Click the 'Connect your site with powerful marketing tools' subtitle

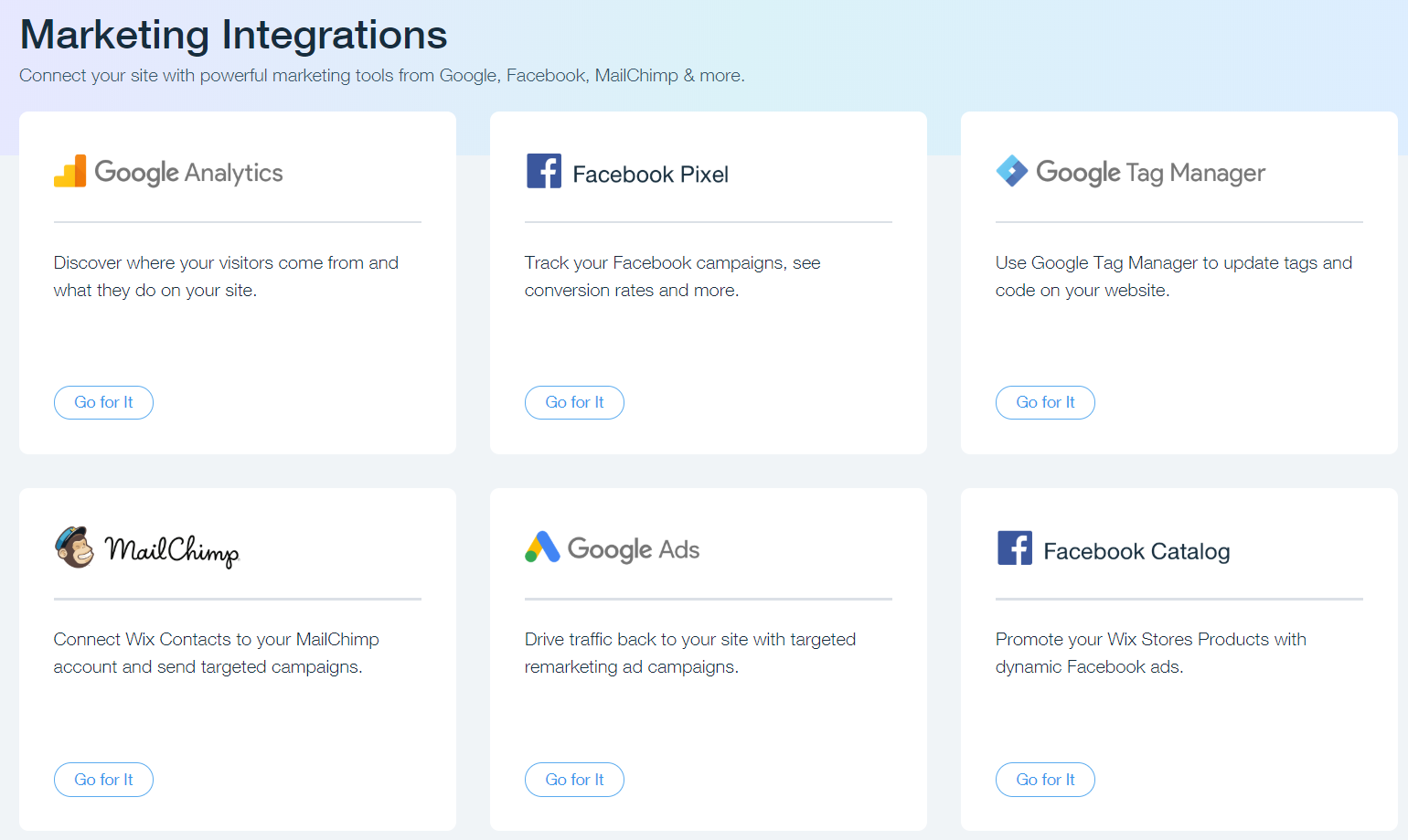point(382,76)
